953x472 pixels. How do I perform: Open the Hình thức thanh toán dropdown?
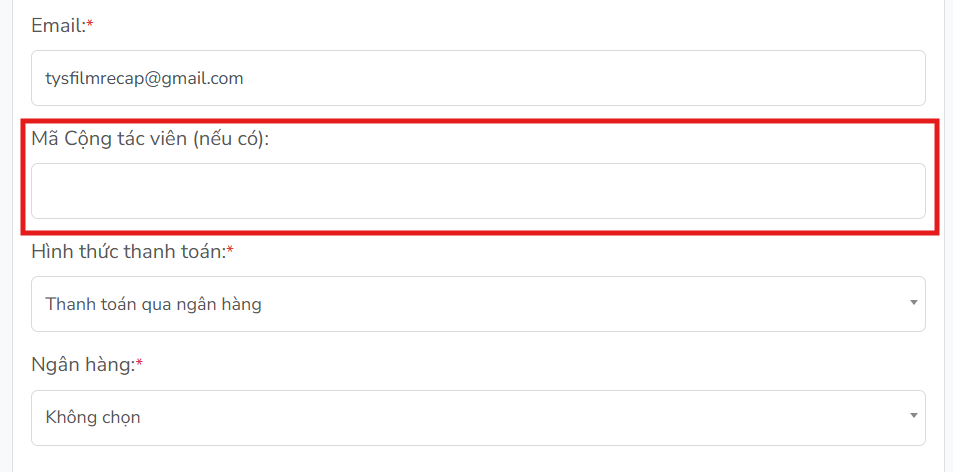point(478,304)
